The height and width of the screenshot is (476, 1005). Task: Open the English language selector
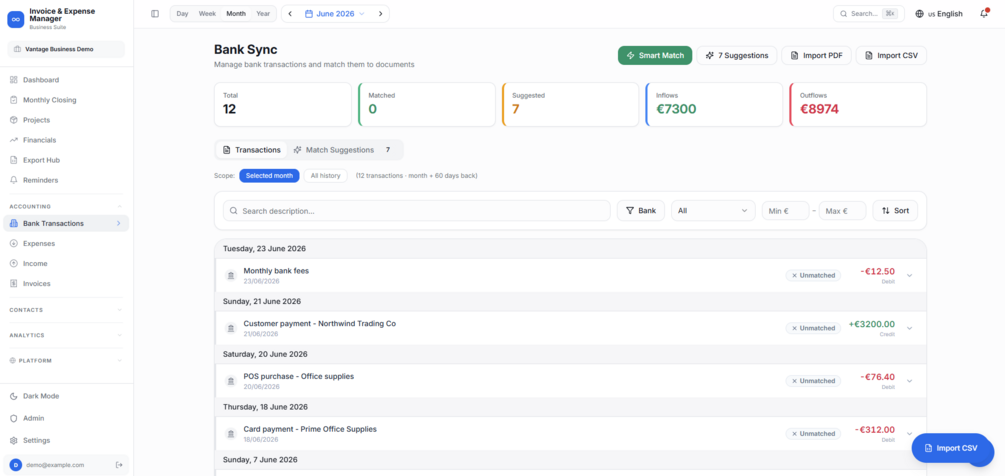pos(938,13)
